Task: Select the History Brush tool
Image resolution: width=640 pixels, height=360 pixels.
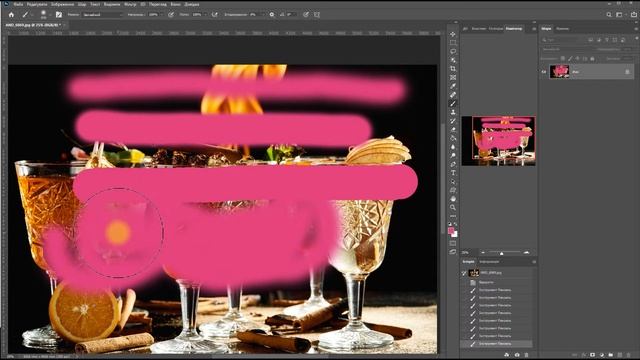Action: point(453,121)
